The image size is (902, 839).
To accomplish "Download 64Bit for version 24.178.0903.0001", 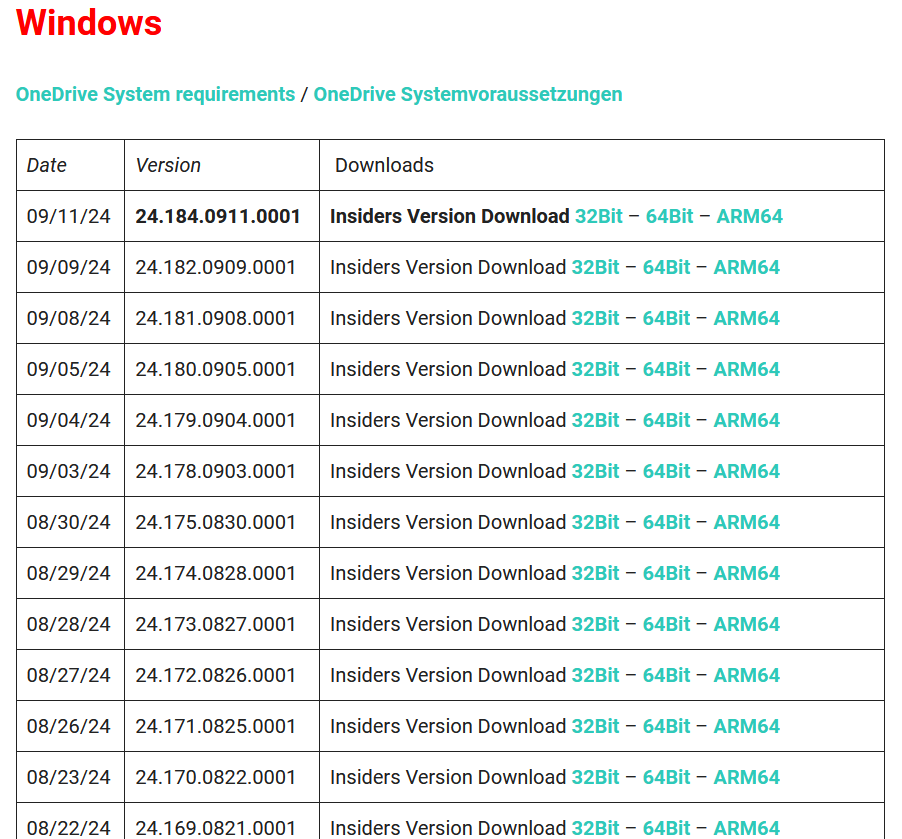I will [666, 471].
